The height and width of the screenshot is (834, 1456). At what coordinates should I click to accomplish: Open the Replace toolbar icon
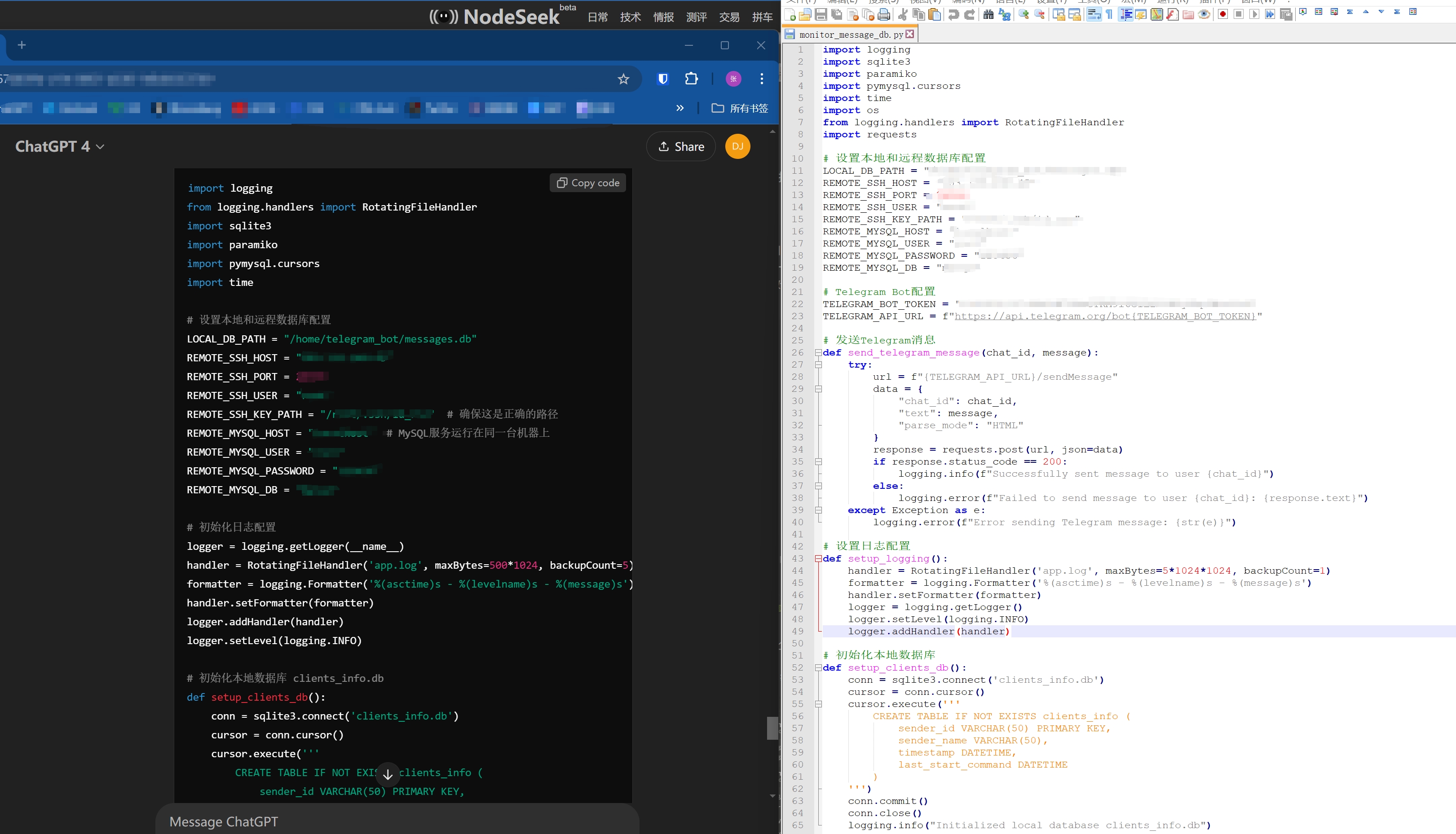(1005, 14)
